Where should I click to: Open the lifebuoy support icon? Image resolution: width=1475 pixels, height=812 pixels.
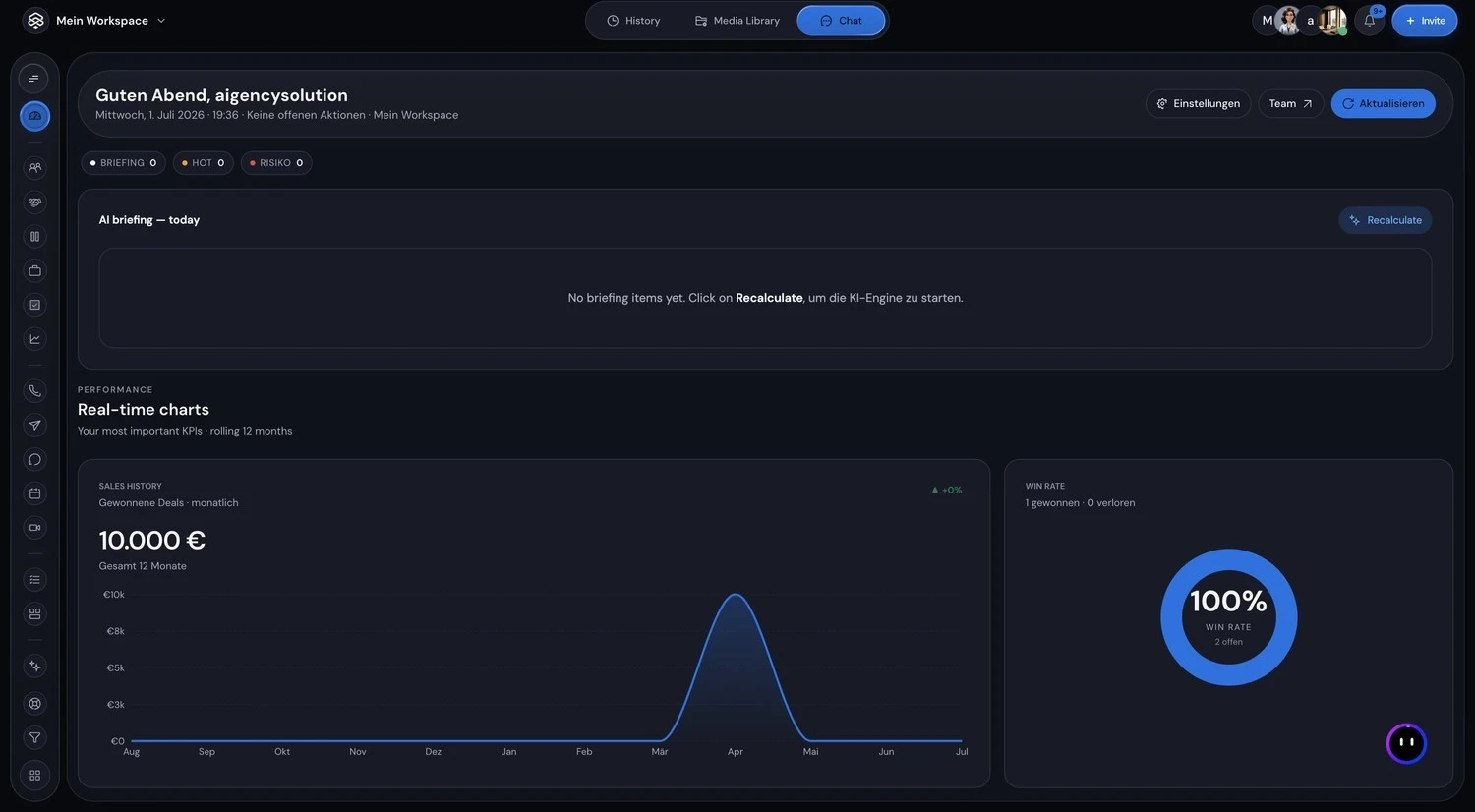34,704
